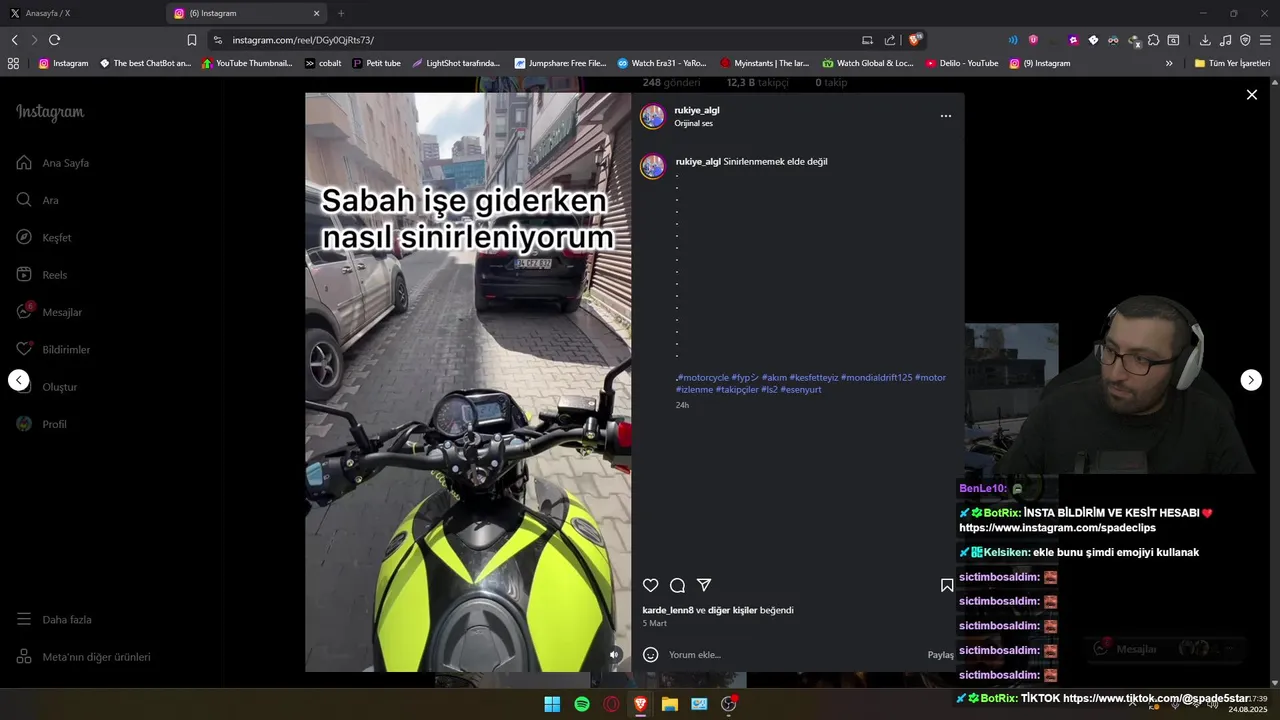Switch to the Anasayfa / X tab
The width and height of the screenshot is (1280, 720).
(82, 13)
